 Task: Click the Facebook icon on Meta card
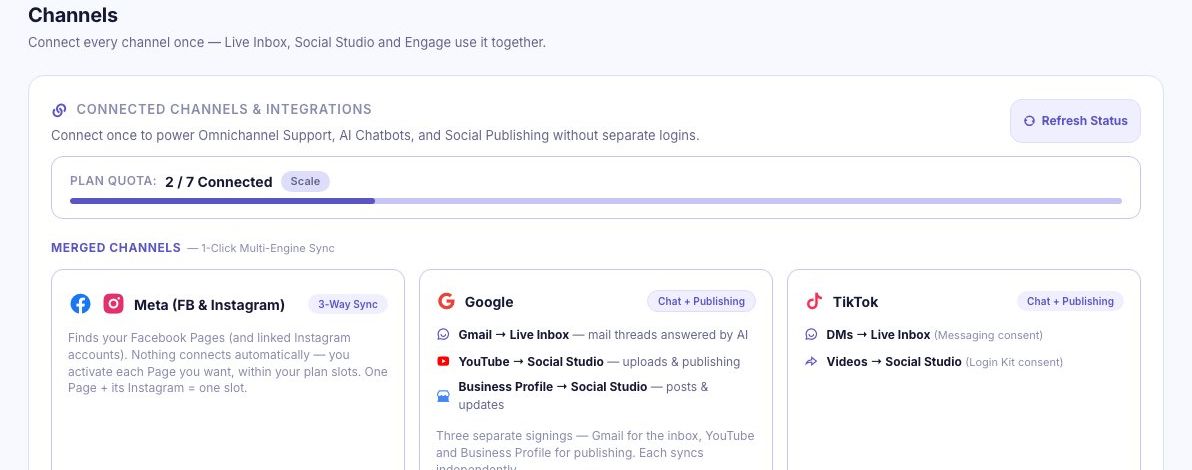(x=81, y=304)
